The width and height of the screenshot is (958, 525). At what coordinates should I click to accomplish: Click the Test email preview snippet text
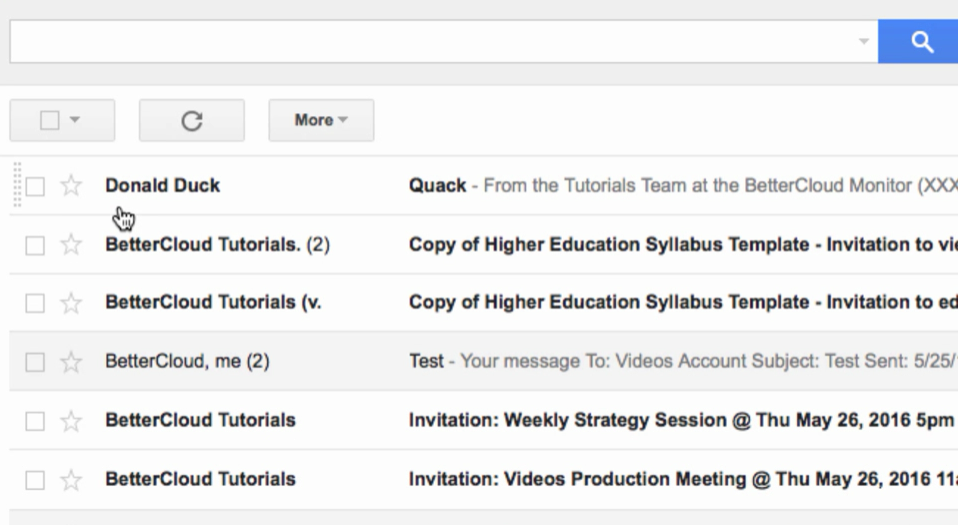coord(709,361)
